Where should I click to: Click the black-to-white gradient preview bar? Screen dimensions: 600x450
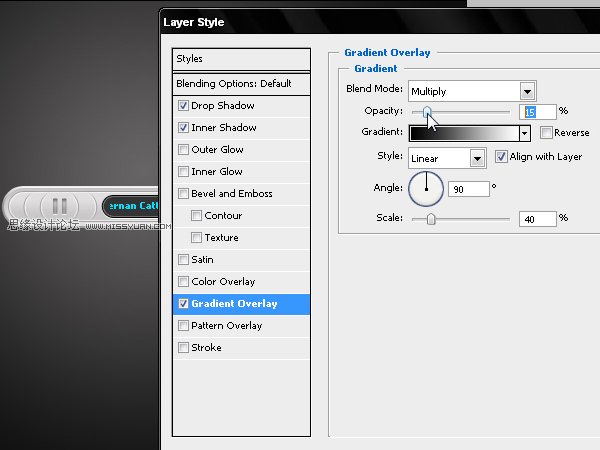[464, 134]
